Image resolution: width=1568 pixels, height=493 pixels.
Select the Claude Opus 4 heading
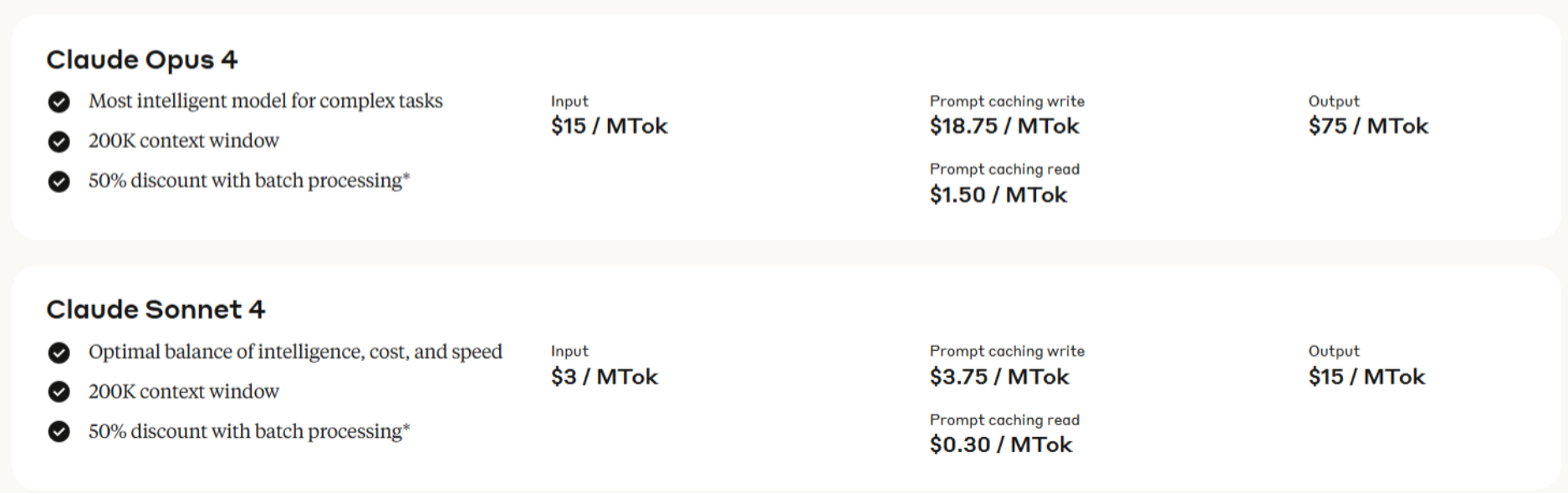142,60
